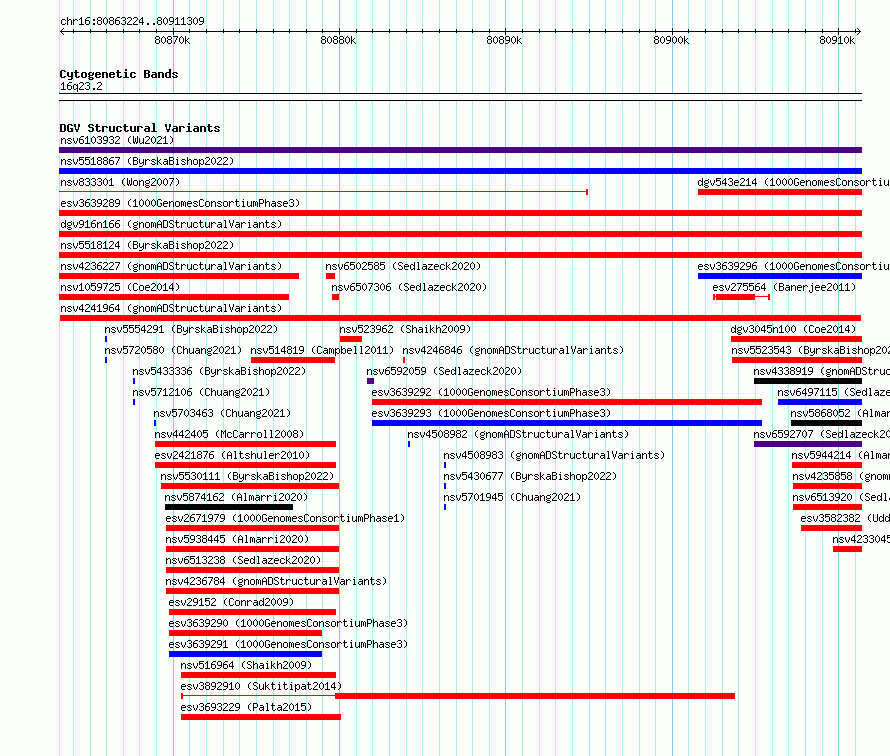Click nsv4246846 (gnomADStructuralVariants) label
The width and height of the screenshot is (890, 756).
click(x=513, y=350)
